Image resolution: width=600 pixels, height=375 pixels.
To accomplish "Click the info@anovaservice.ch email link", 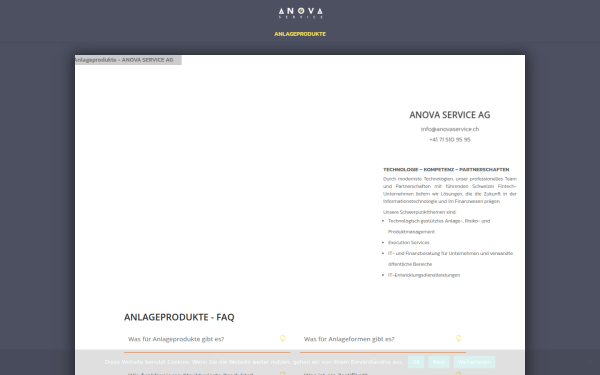I will [x=450, y=129].
